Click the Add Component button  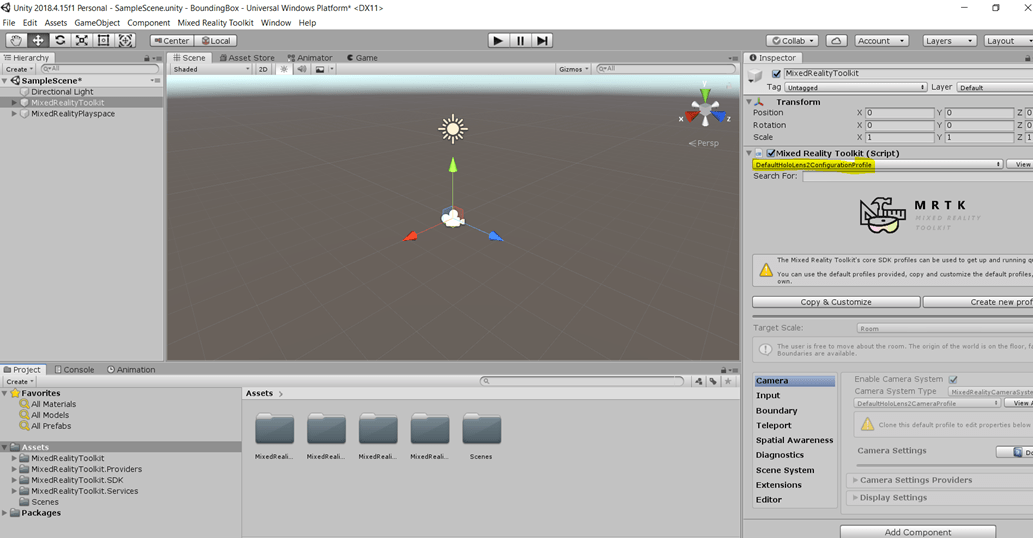click(x=917, y=532)
